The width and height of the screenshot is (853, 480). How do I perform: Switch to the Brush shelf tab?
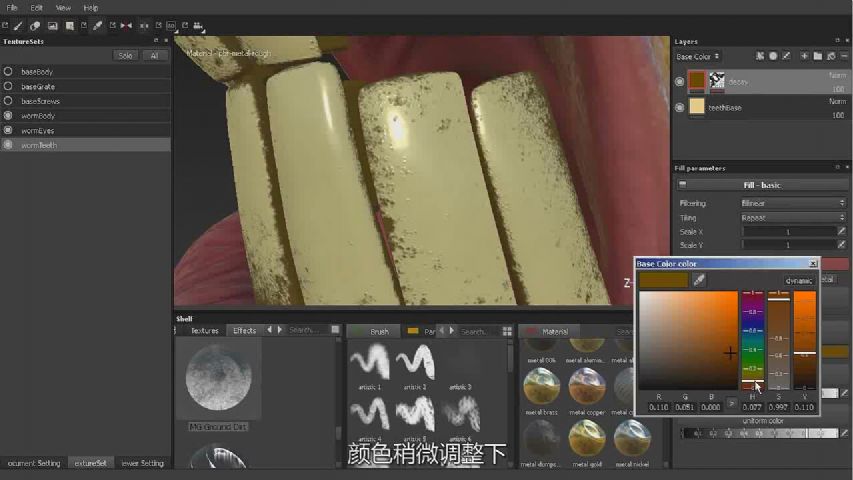(374, 331)
